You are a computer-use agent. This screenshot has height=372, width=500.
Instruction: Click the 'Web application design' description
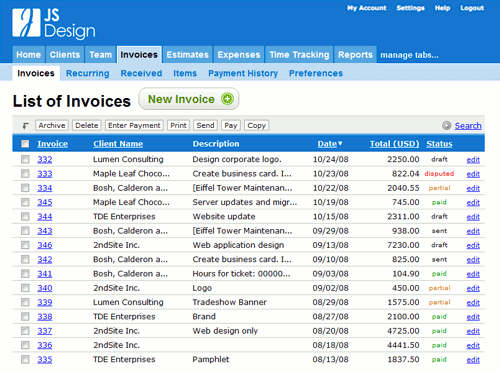[238, 245]
